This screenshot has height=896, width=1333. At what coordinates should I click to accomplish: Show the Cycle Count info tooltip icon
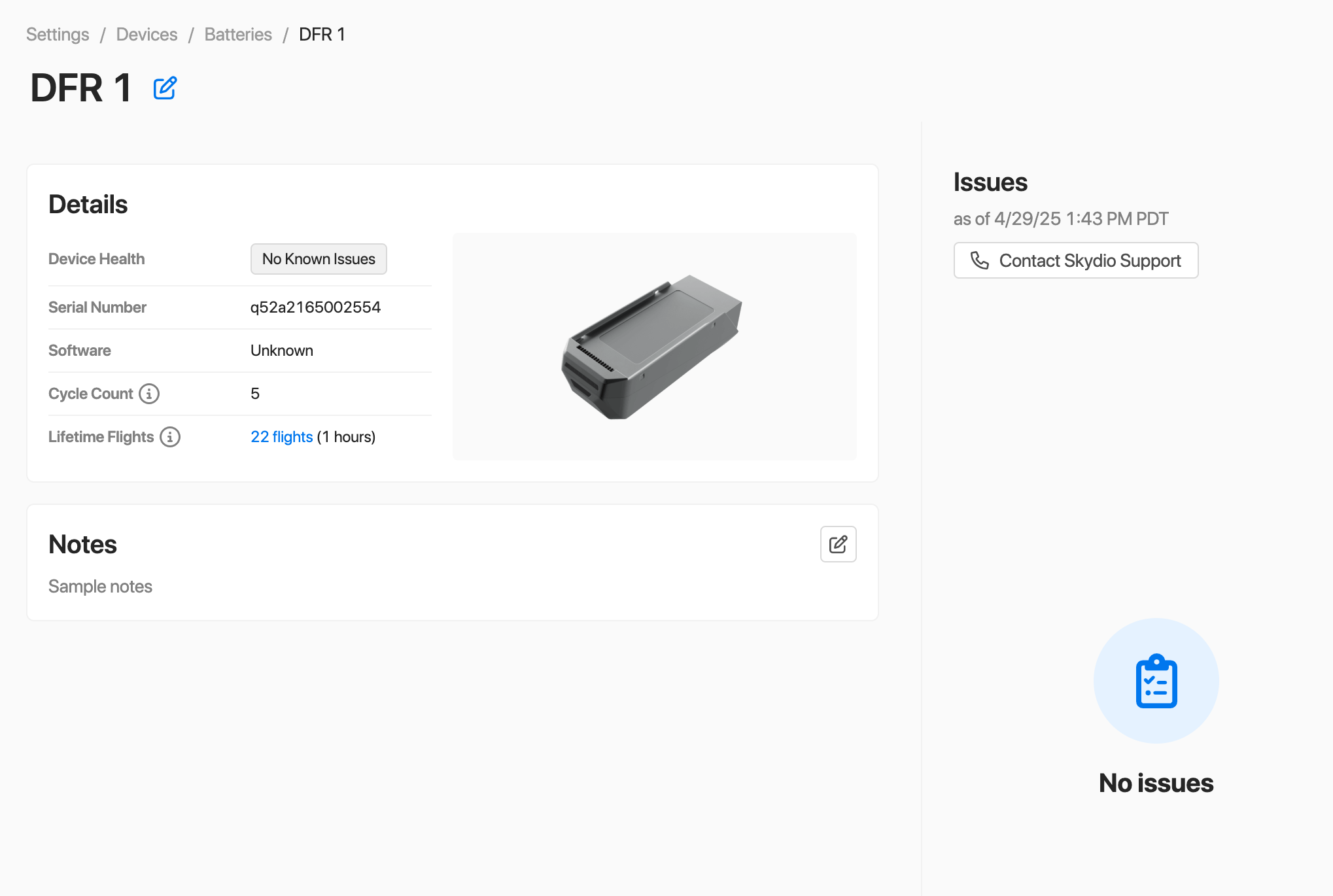149,394
